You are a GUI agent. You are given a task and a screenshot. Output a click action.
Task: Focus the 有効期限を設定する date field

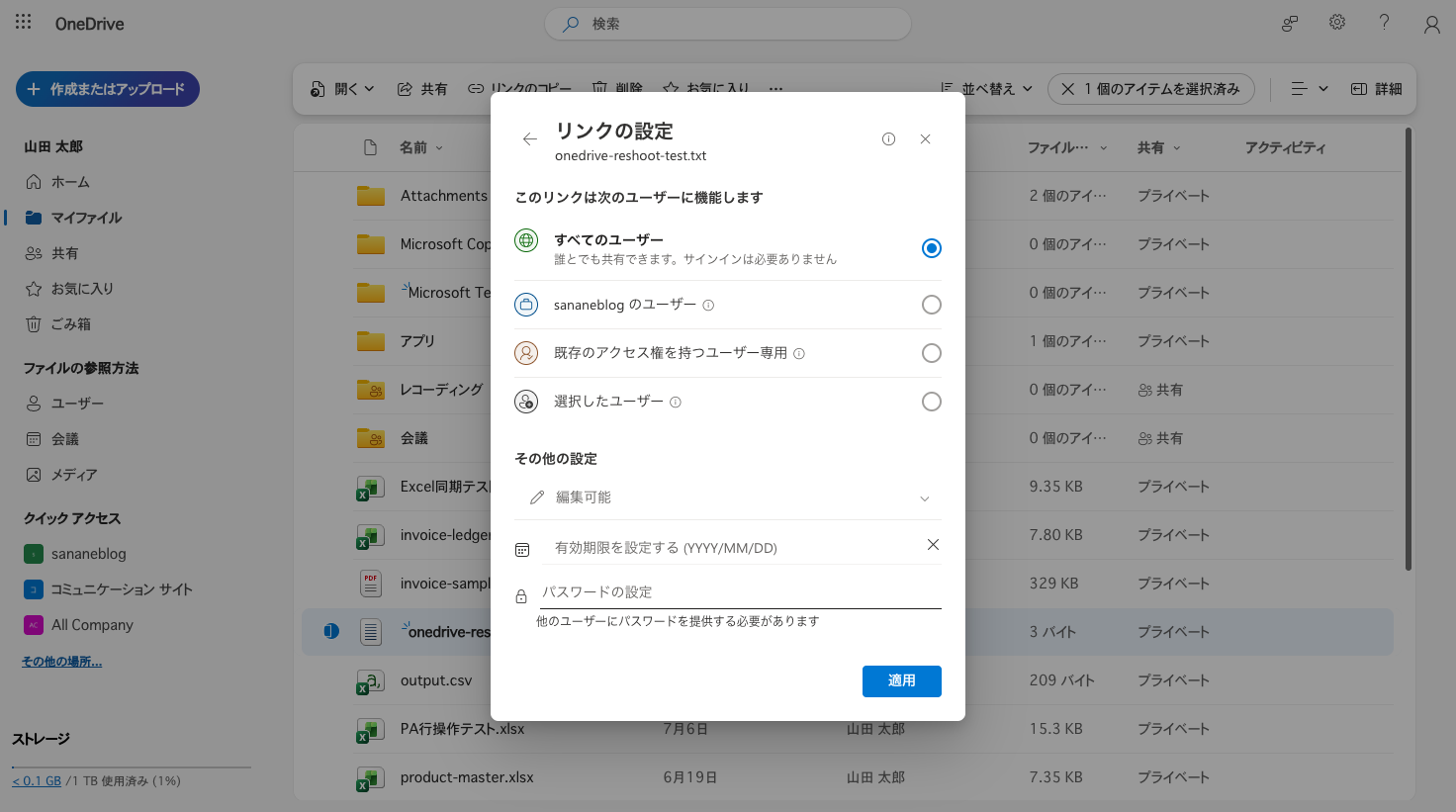732,548
